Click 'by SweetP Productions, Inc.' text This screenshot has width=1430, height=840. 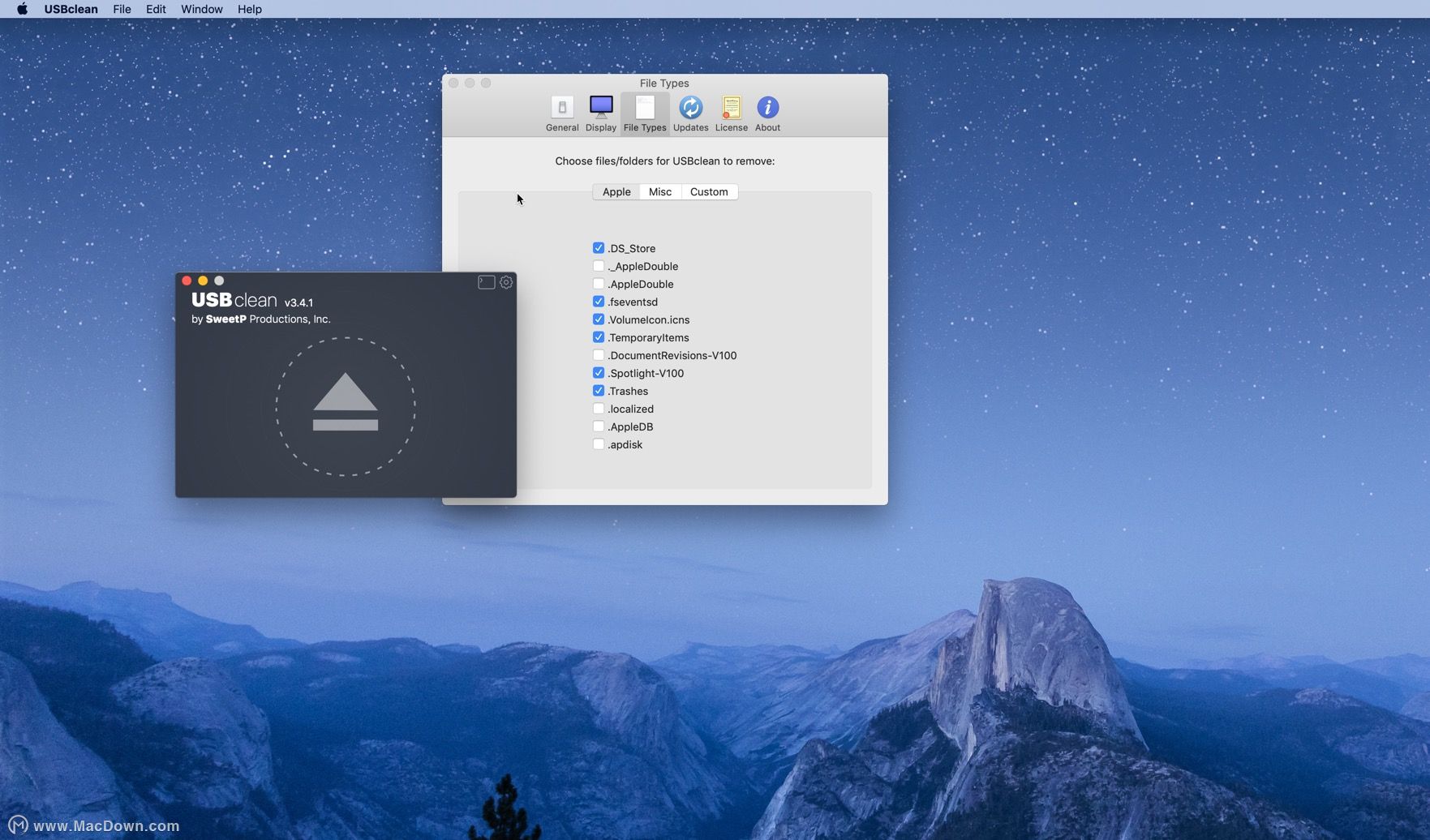click(261, 319)
